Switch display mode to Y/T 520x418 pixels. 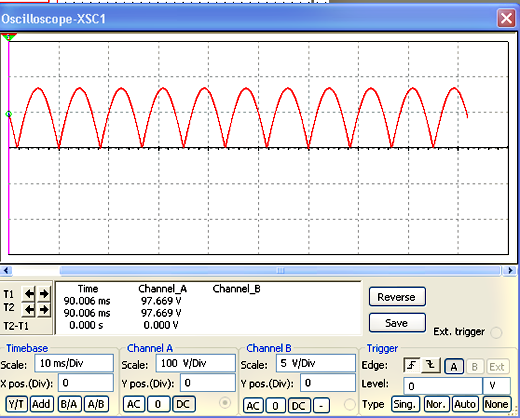[16, 404]
